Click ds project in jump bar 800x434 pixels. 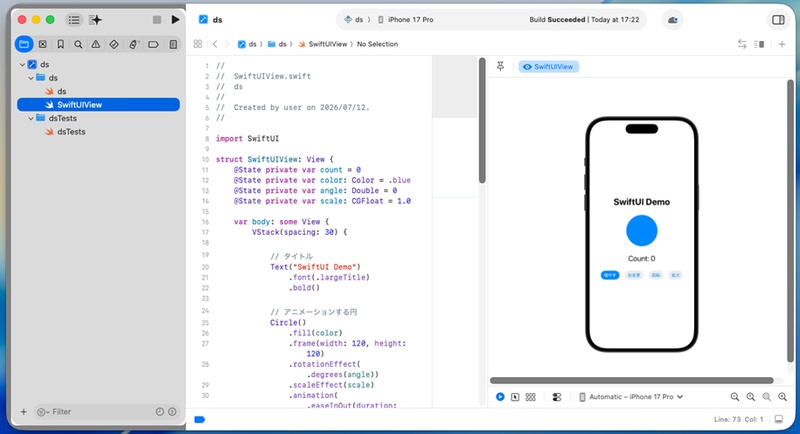point(247,44)
